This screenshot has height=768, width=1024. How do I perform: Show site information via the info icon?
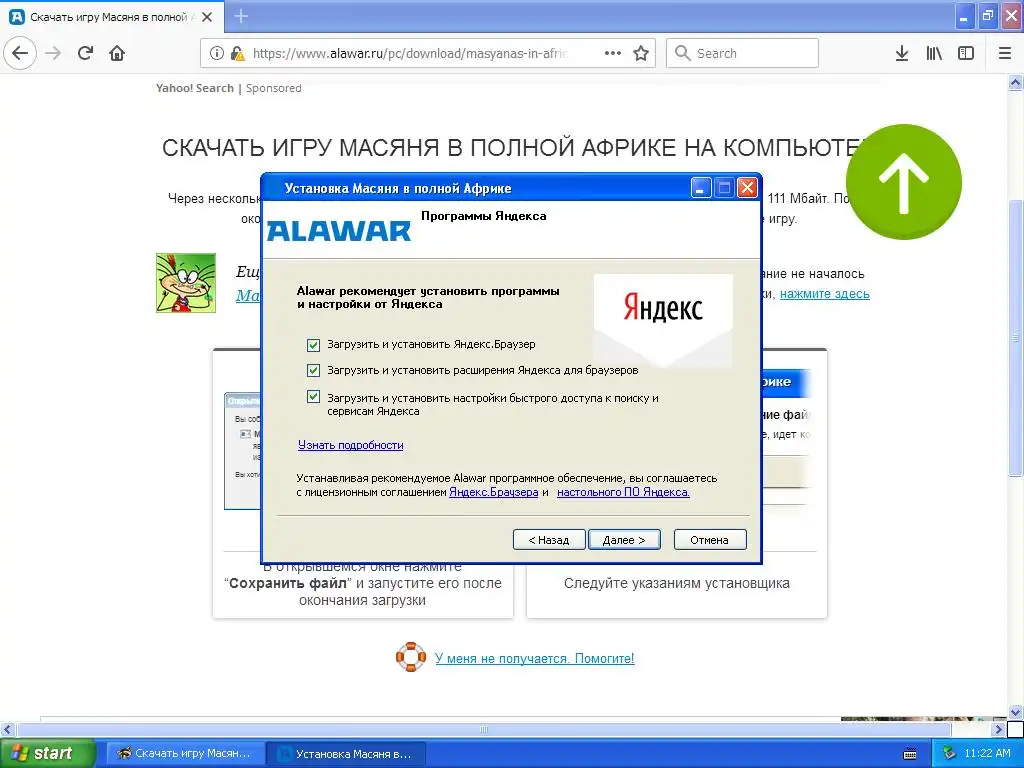click(x=216, y=53)
